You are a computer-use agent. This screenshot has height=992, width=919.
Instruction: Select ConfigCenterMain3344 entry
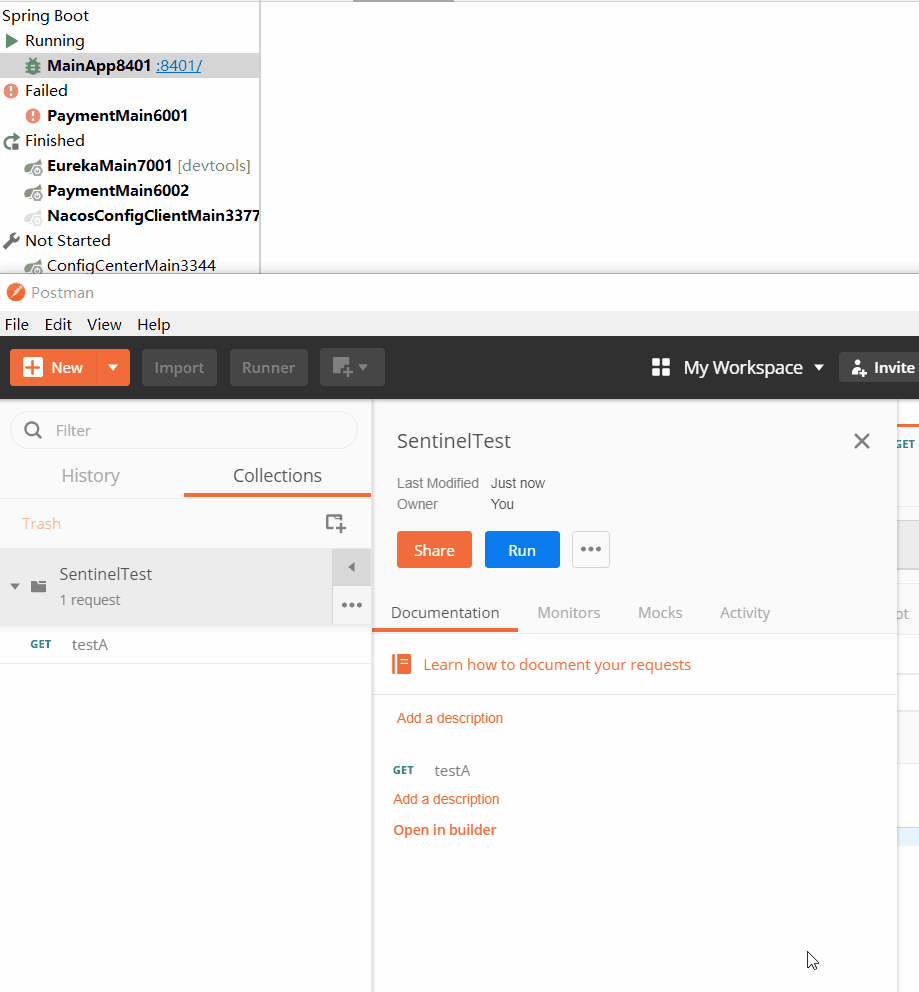click(132, 266)
